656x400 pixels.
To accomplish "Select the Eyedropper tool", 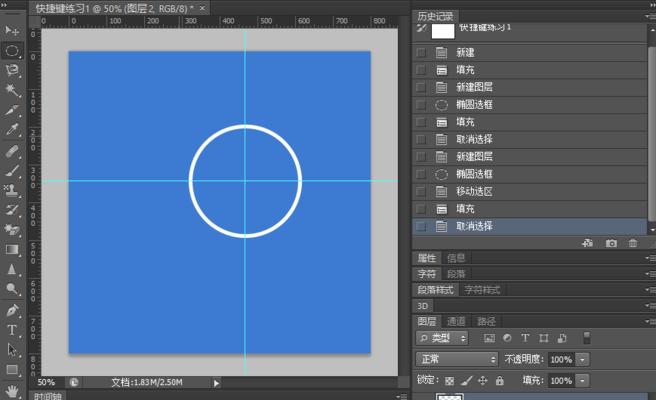I will (x=12, y=129).
